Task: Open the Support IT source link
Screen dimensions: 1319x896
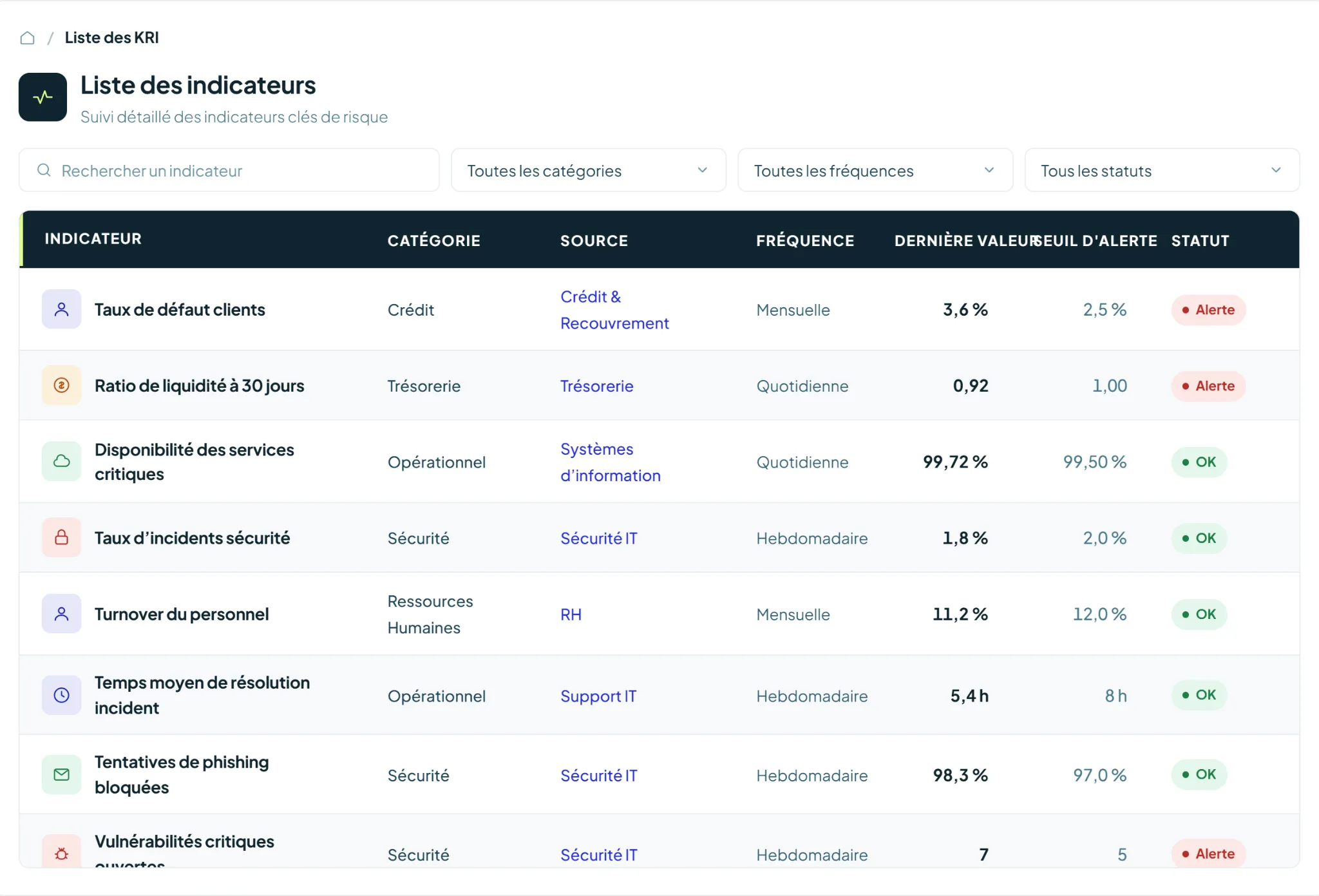Action: [598, 696]
